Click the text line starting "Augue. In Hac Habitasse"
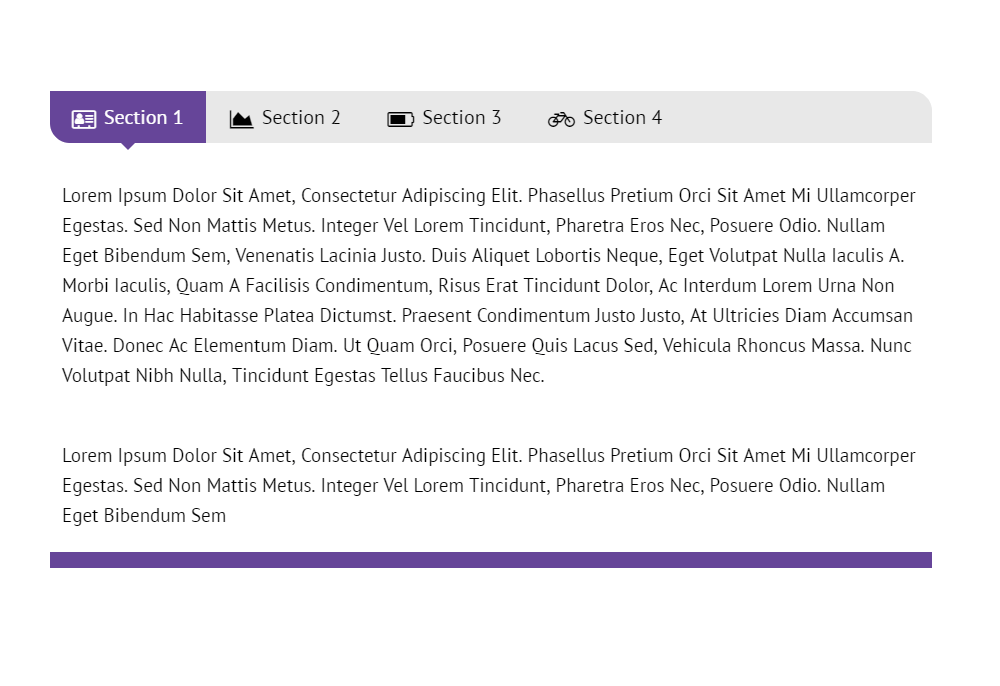This screenshot has width=1000, height=686. point(487,316)
